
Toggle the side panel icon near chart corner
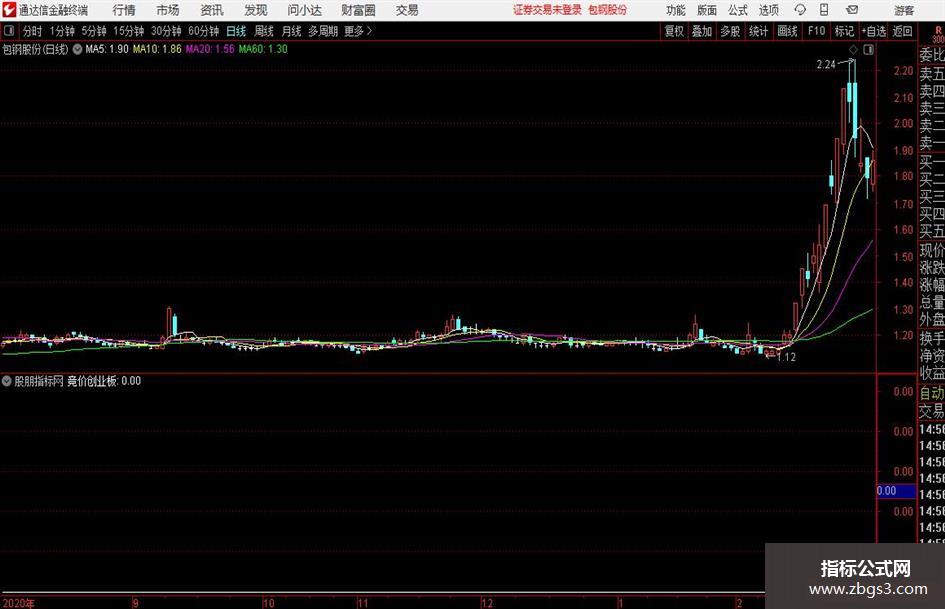coord(868,50)
